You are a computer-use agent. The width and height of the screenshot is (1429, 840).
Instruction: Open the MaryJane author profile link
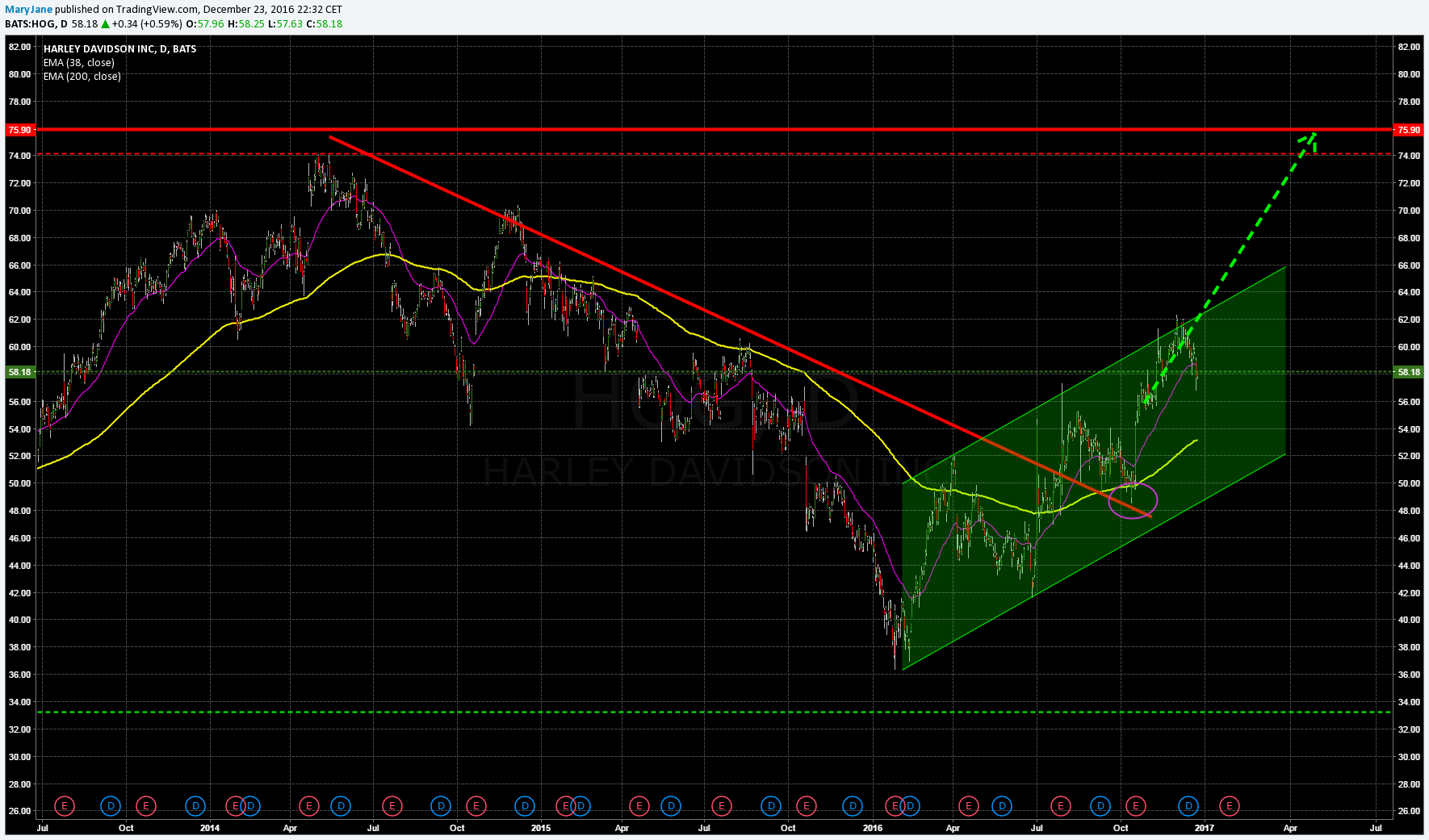(x=29, y=10)
